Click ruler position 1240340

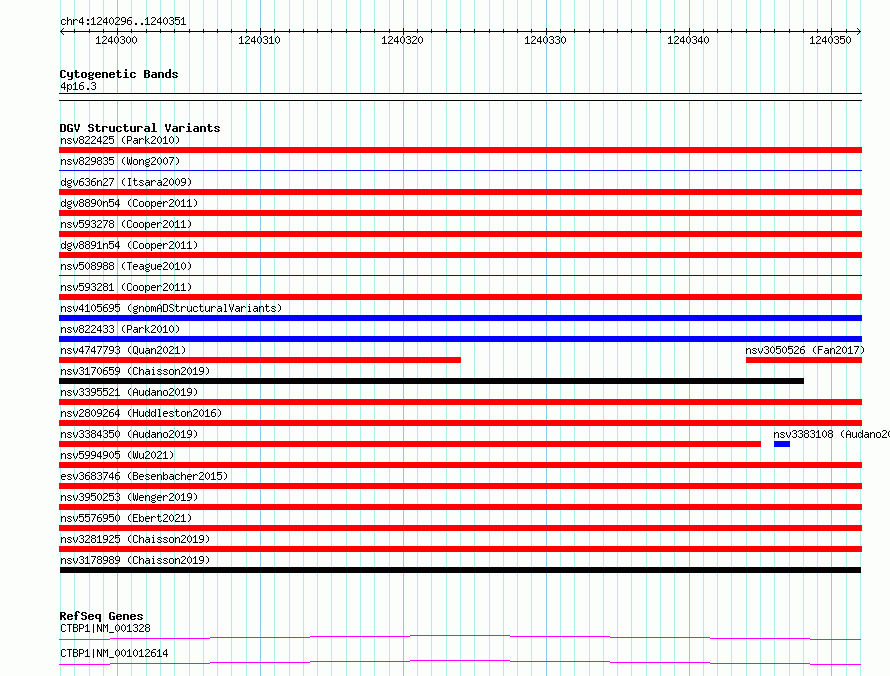(689, 40)
